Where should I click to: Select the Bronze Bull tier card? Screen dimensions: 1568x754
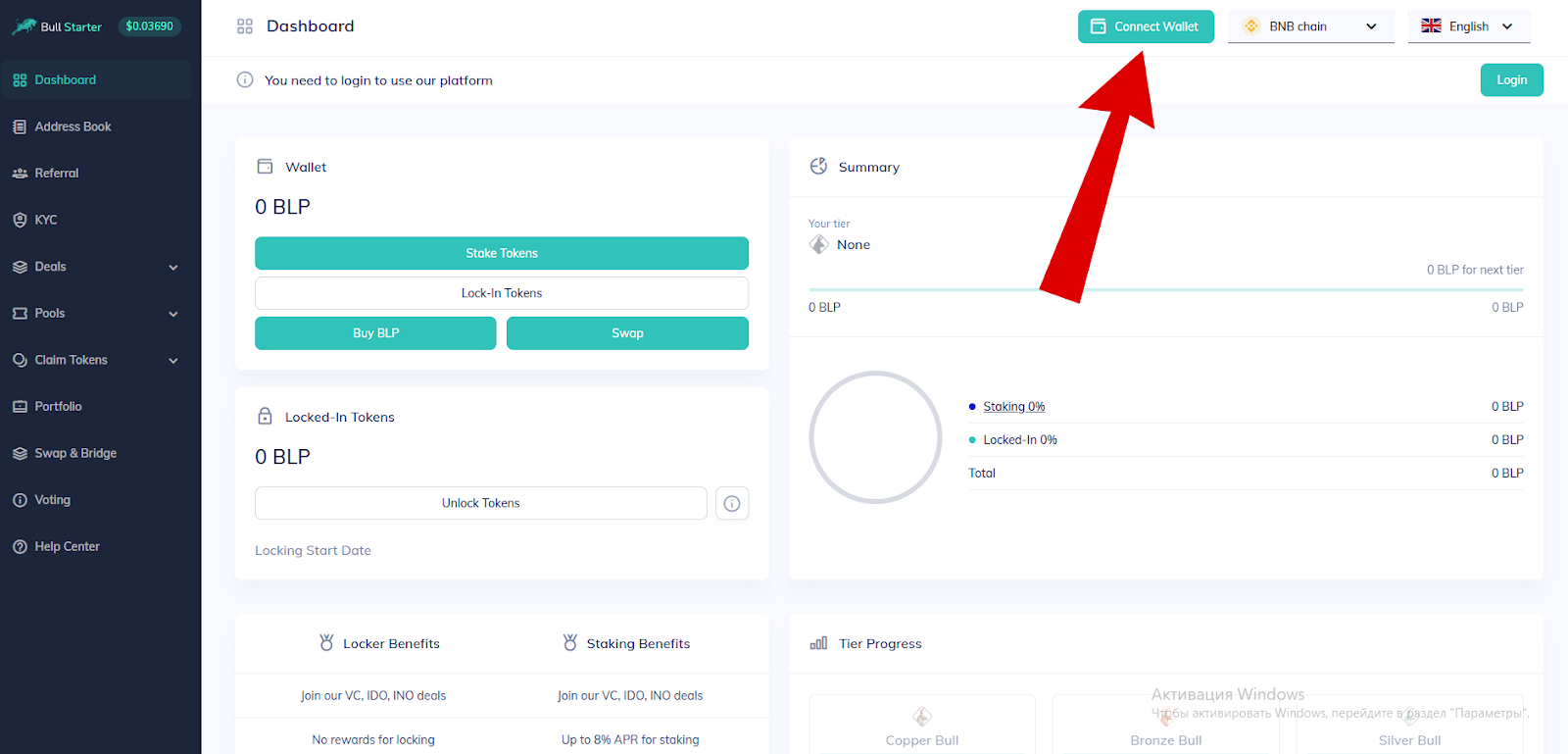(1166, 725)
